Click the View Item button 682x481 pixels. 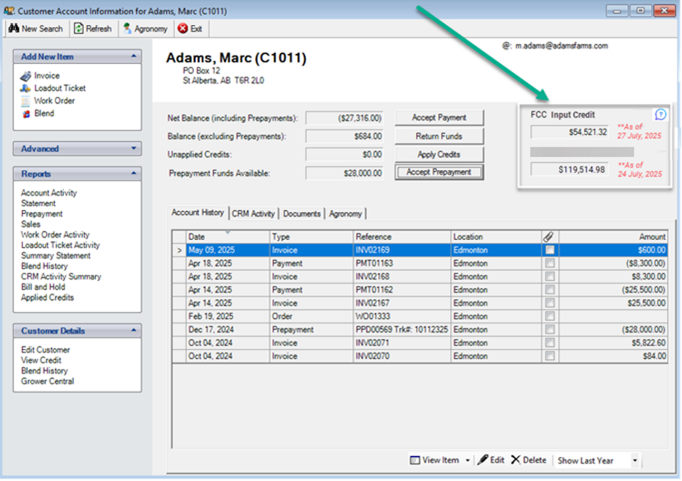(435, 460)
